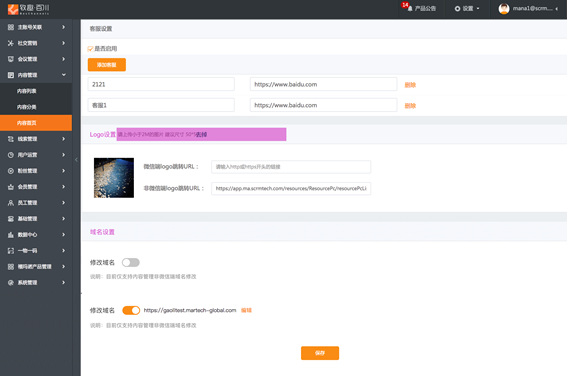Click the logo image thumbnail
The height and width of the screenshot is (376, 567).
114,178
